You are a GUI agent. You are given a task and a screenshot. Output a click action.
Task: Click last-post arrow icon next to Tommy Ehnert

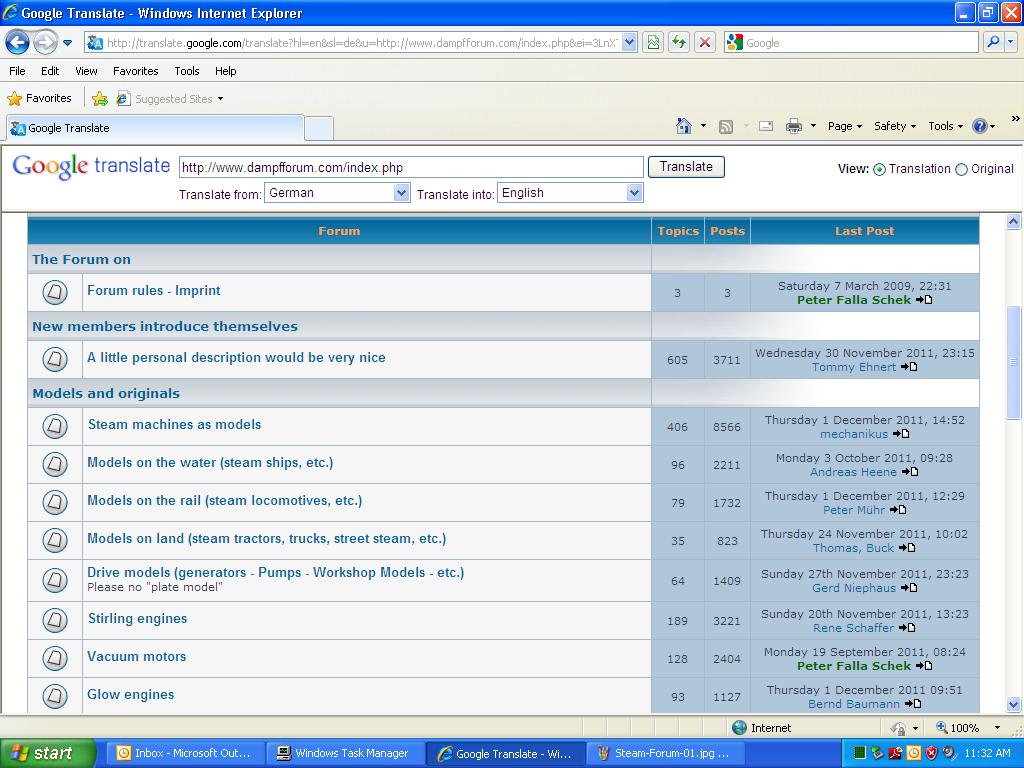click(909, 367)
